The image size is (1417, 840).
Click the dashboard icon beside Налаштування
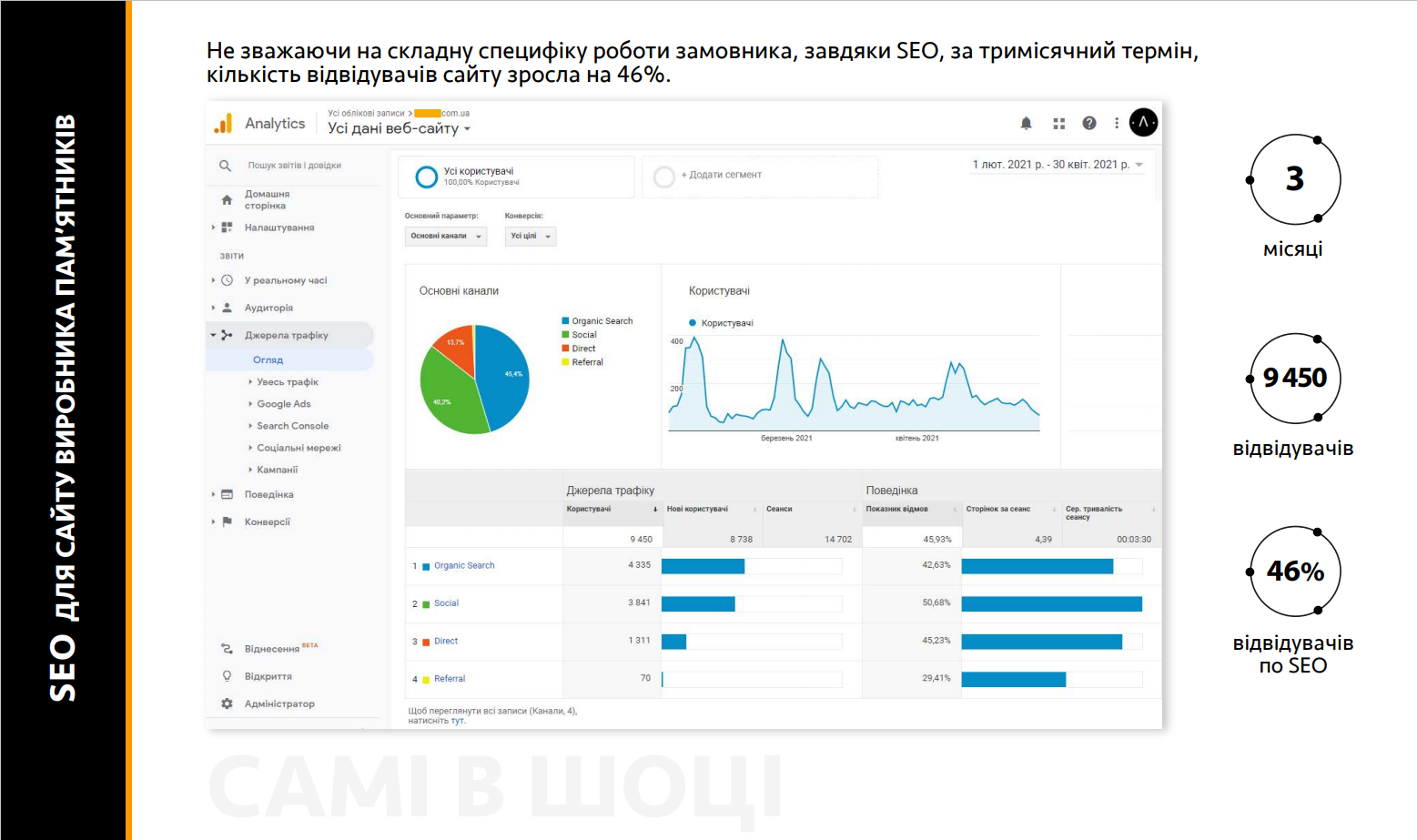click(227, 228)
